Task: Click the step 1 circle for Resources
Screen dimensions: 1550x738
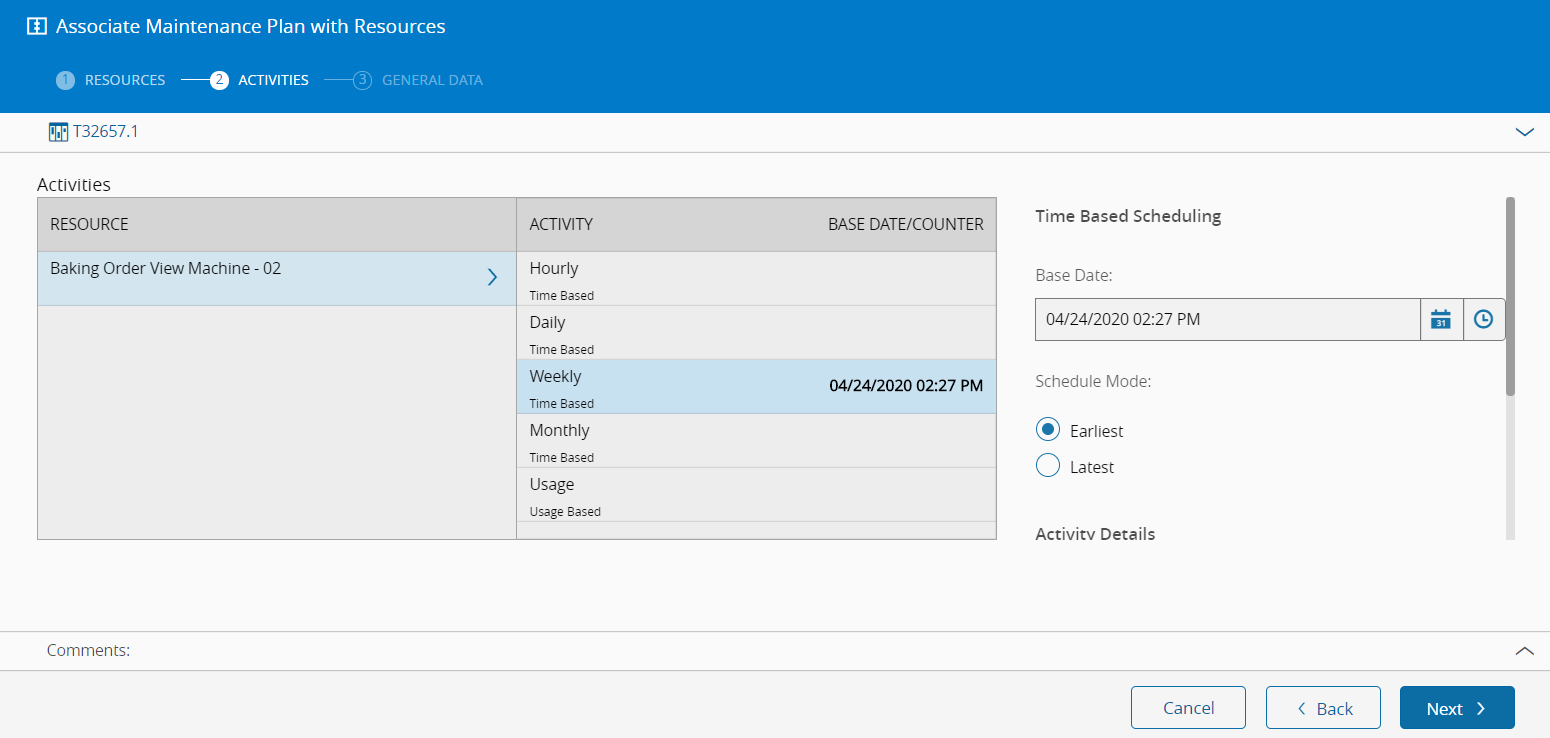Action: (65, 80)
